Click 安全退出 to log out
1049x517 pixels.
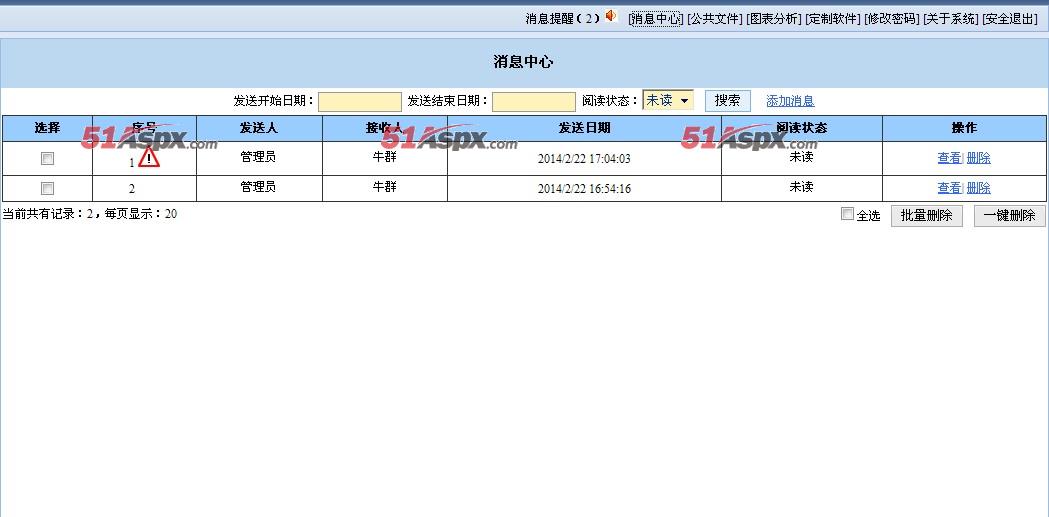pos(1009,19)
